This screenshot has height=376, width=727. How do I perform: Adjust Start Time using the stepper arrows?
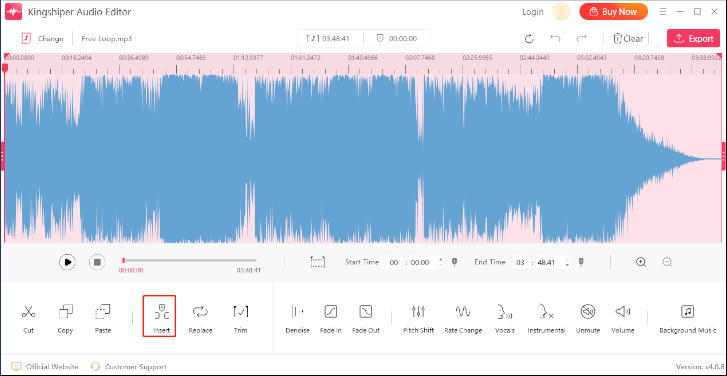[x=440, y=262]
